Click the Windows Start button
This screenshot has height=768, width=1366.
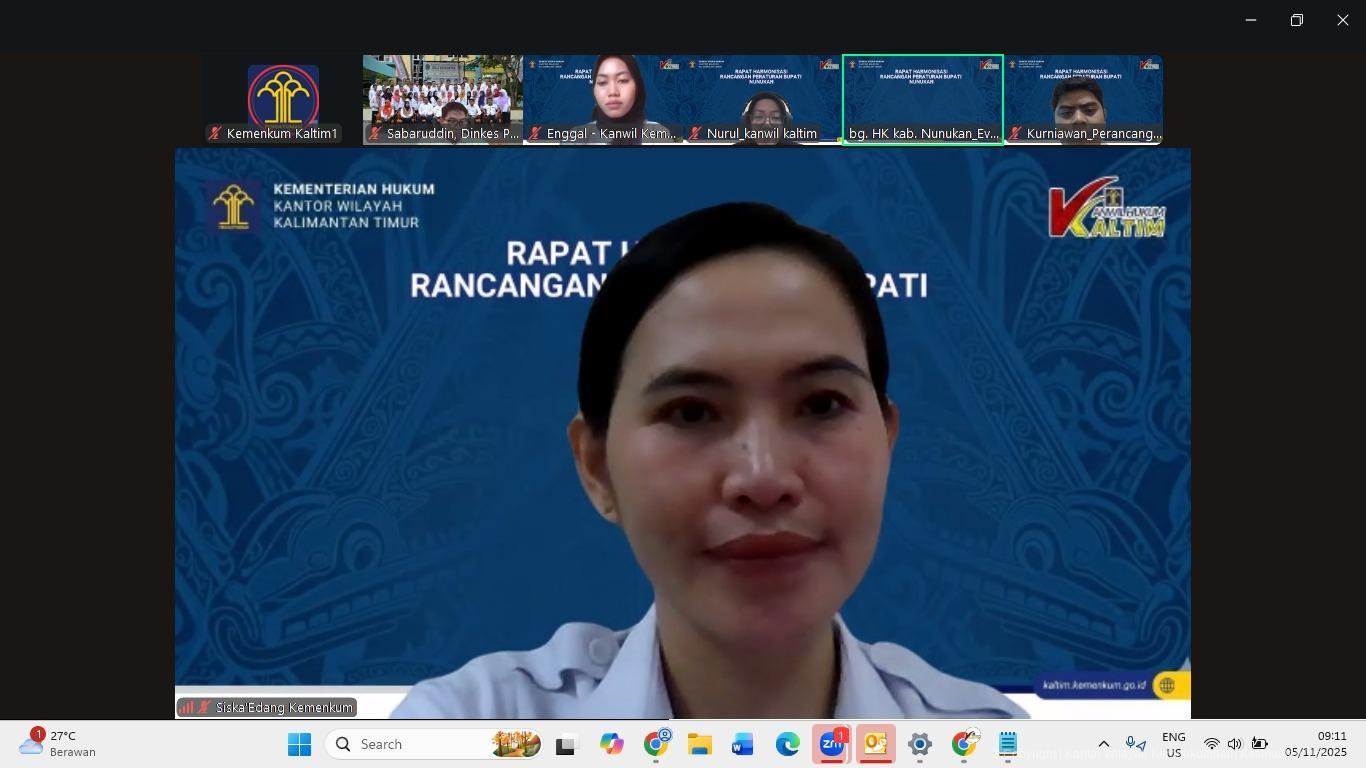click(299, 745)
